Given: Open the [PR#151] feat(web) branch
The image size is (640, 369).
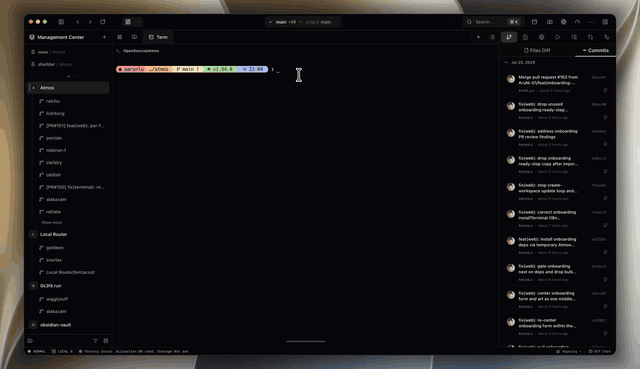Looking at the screenshot, I should (72, 125).
